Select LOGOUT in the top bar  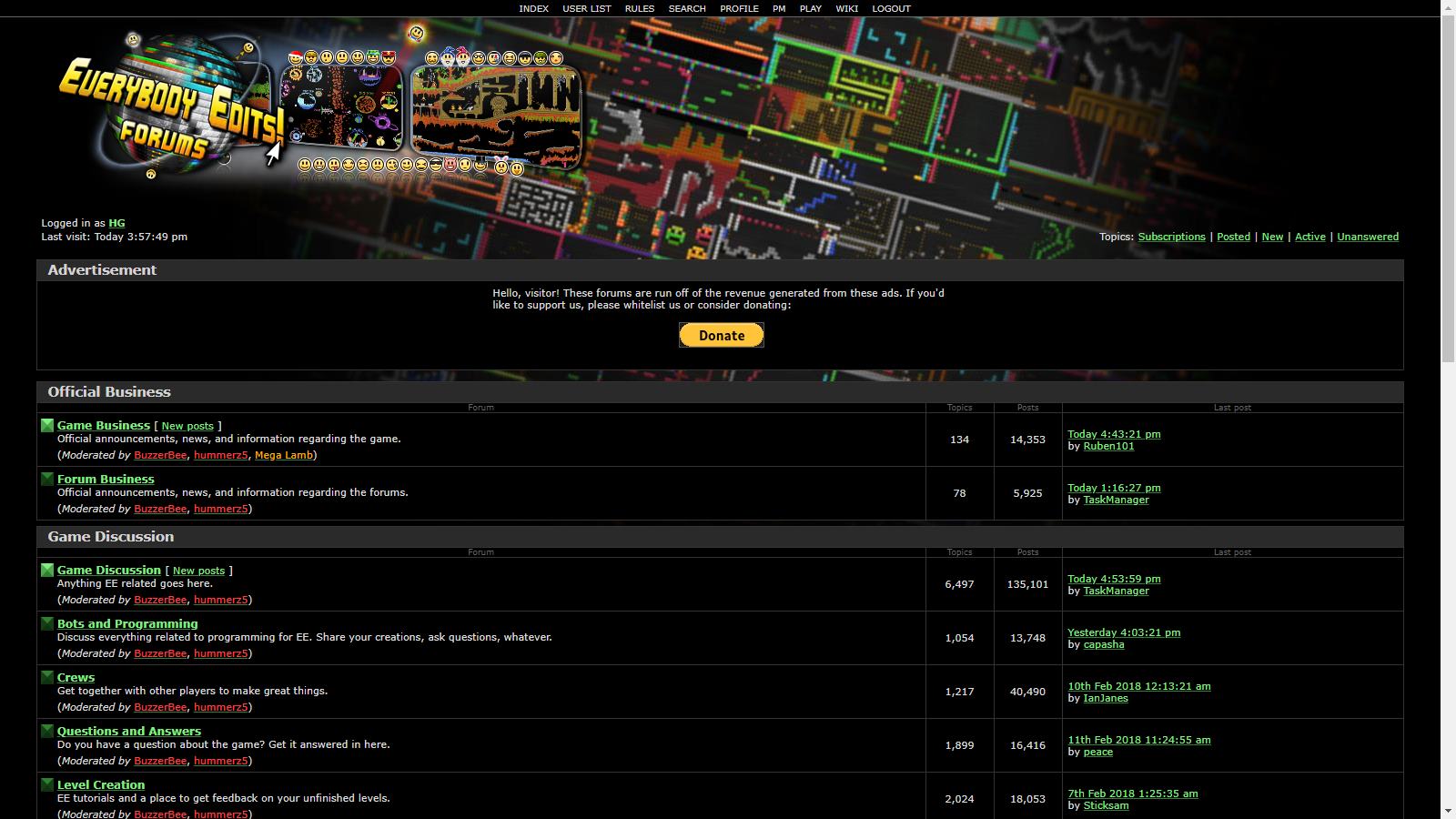click(x=891, y=8)
